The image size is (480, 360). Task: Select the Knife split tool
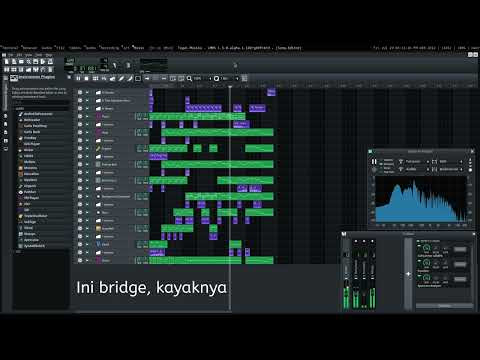click(x=130, y=79)
